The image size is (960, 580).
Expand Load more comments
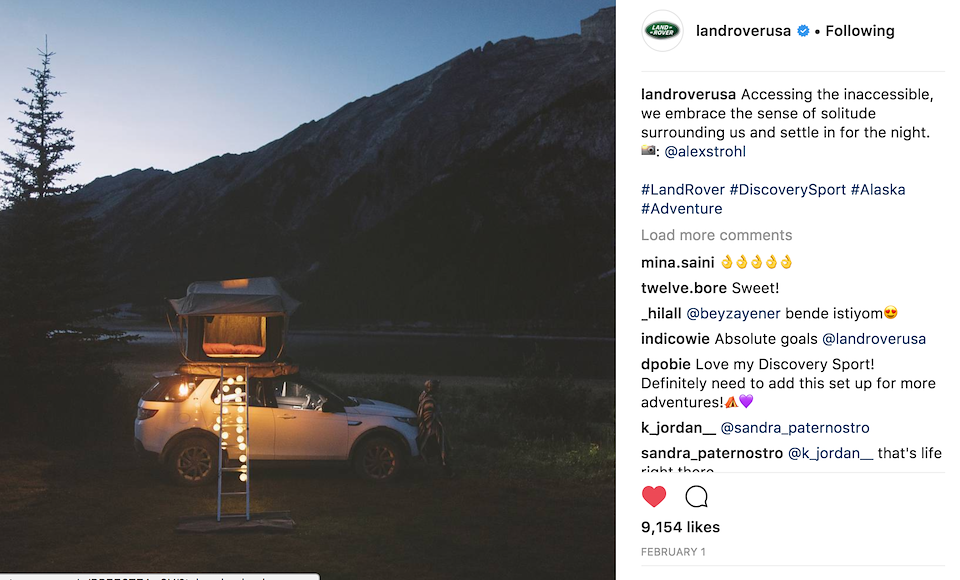tap(716, 235)
